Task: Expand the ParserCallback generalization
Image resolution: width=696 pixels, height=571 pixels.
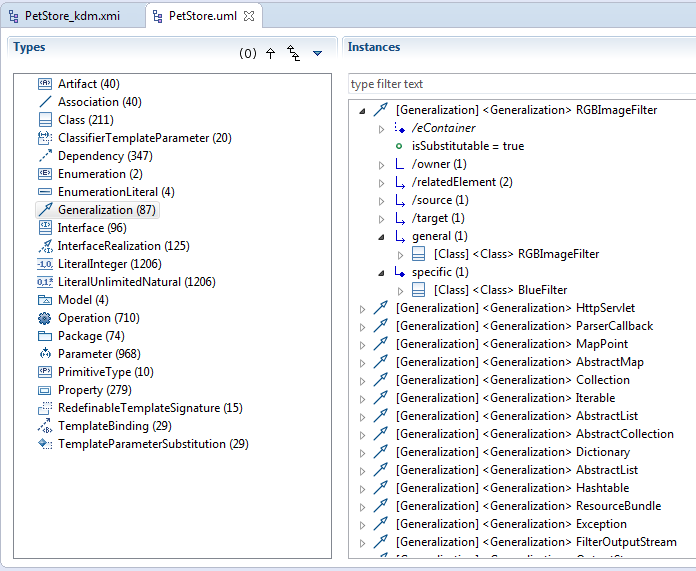Action: [363, 327]
